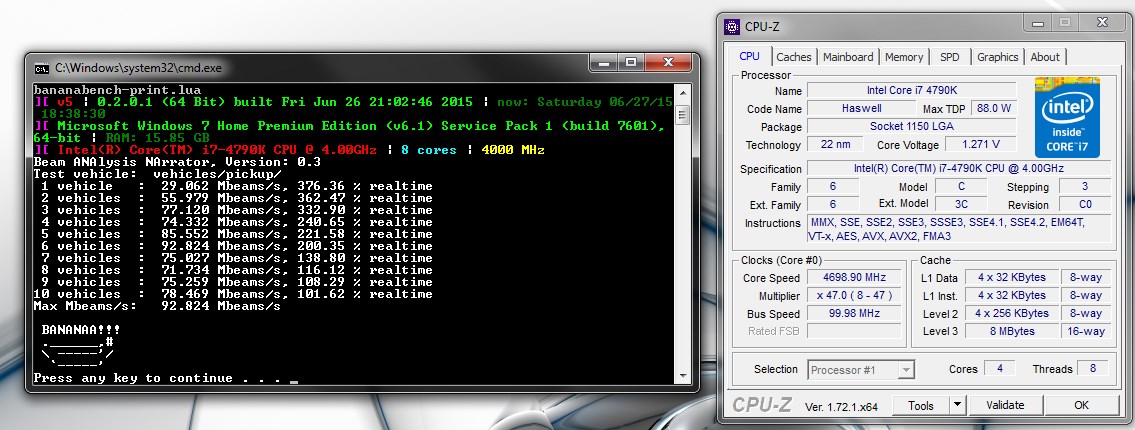Click the Intel Core i7 logo

coord(1069,117)
